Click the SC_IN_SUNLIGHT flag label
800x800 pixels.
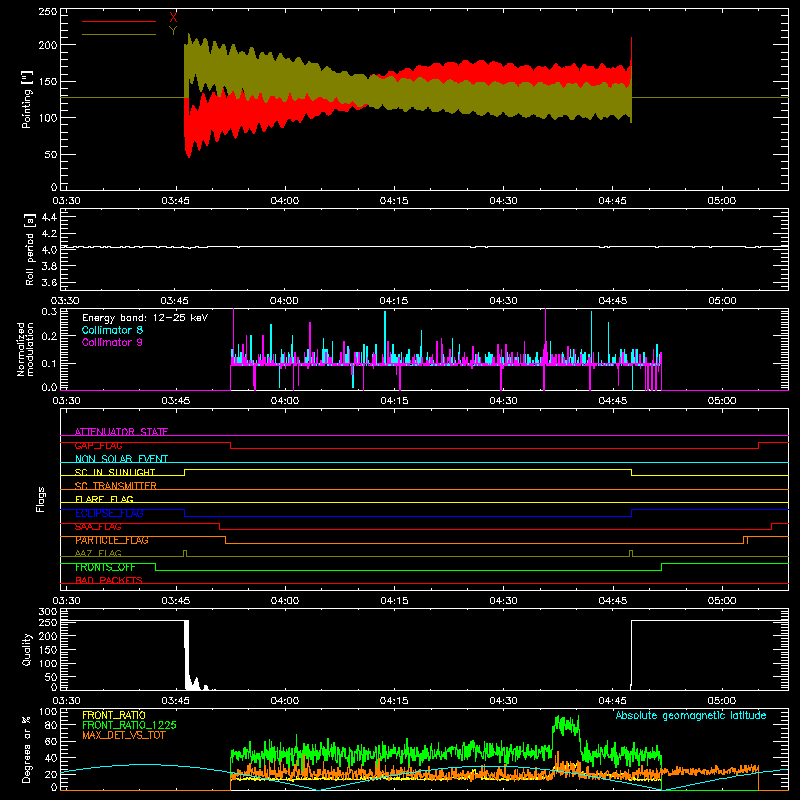pos(115,472)
